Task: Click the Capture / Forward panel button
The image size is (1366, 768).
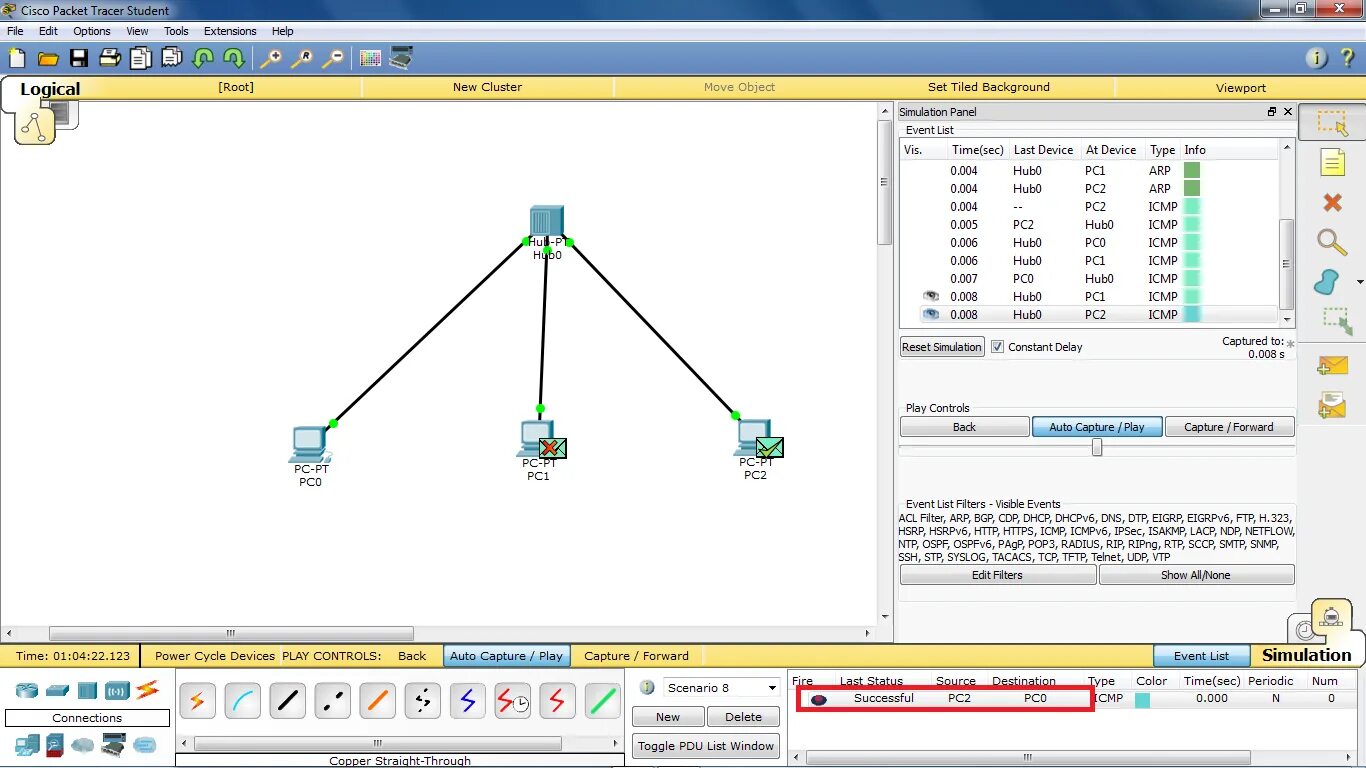Action: [1229, 427]
